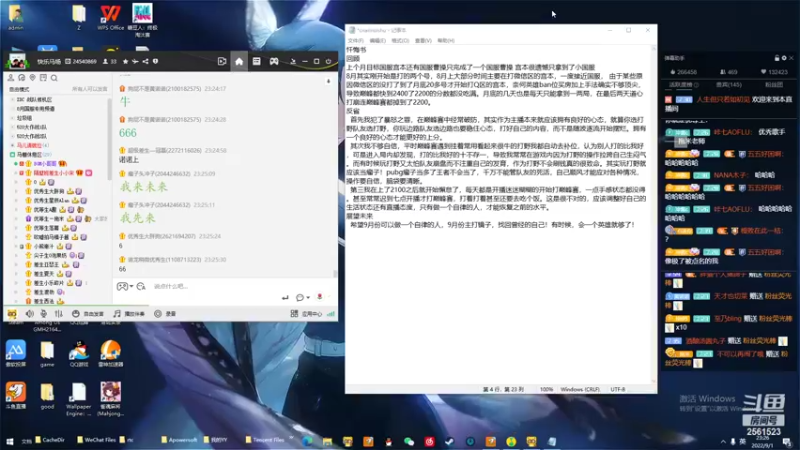Open WeChat from the taskbar
This screenshot has height=450, width=800.
click(x=409, y=441)
